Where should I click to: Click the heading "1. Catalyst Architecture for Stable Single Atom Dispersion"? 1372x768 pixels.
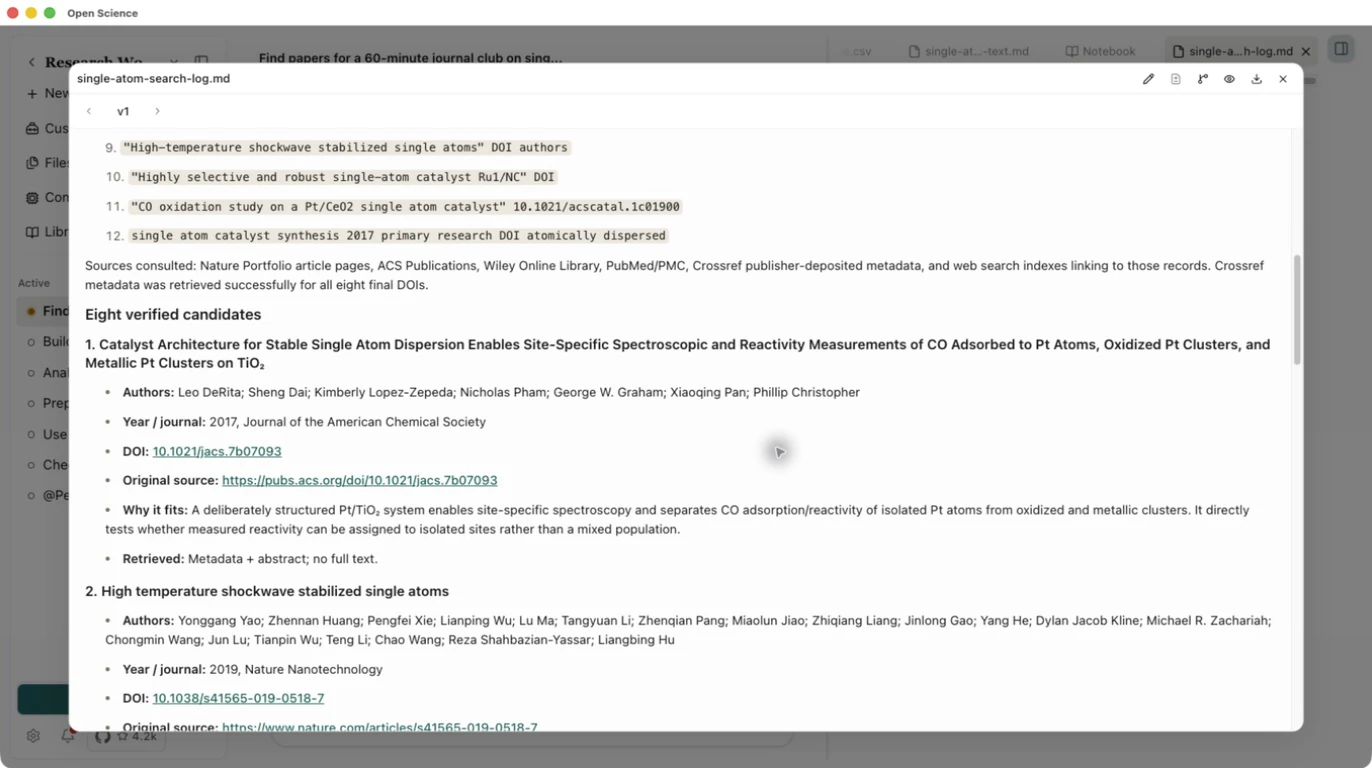tap(678, 354)
